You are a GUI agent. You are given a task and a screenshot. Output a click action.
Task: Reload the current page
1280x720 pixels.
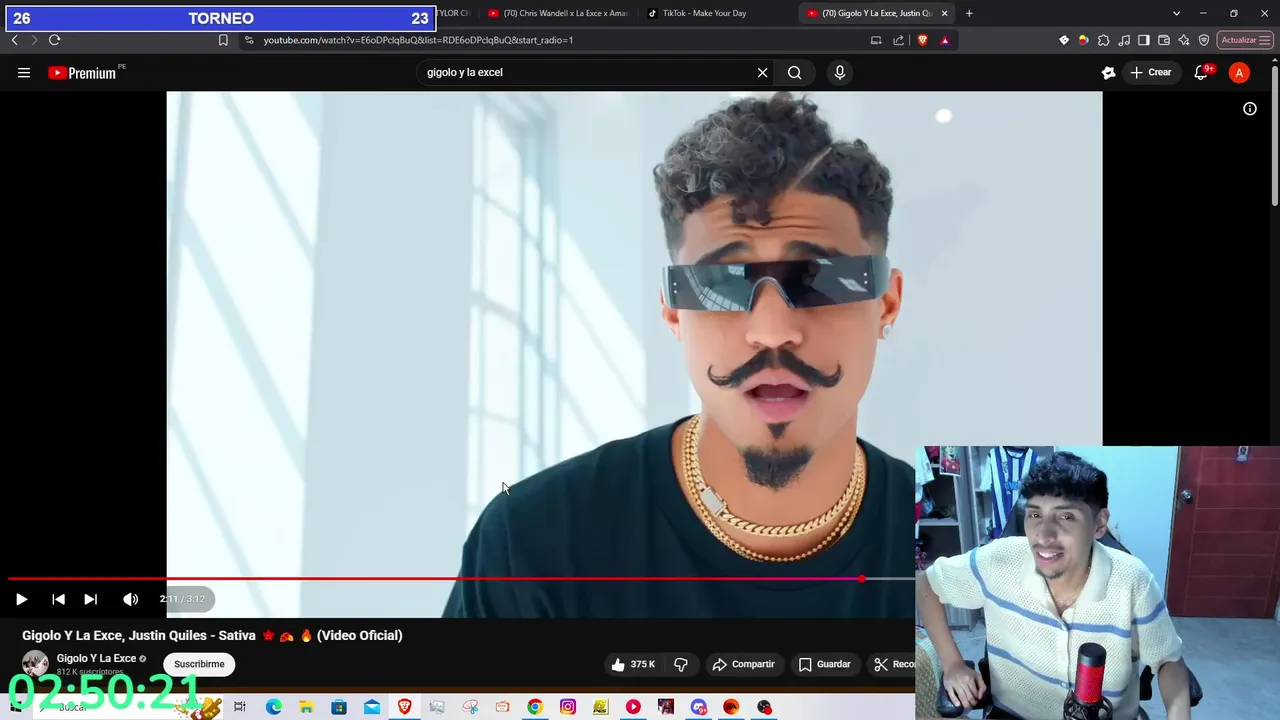[54, 40]
